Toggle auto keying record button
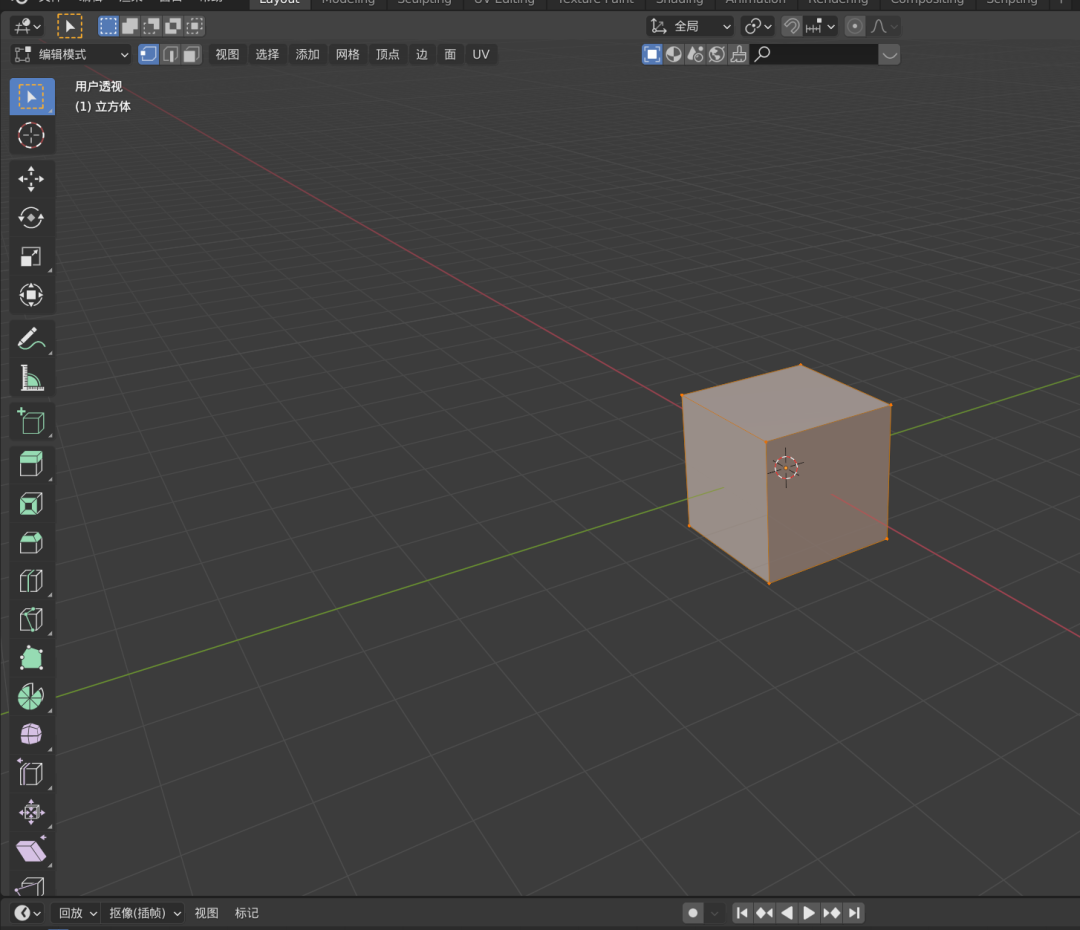The width and height of the screenshot is (1080, 930). pyautogui.click(x=693, y=913)
